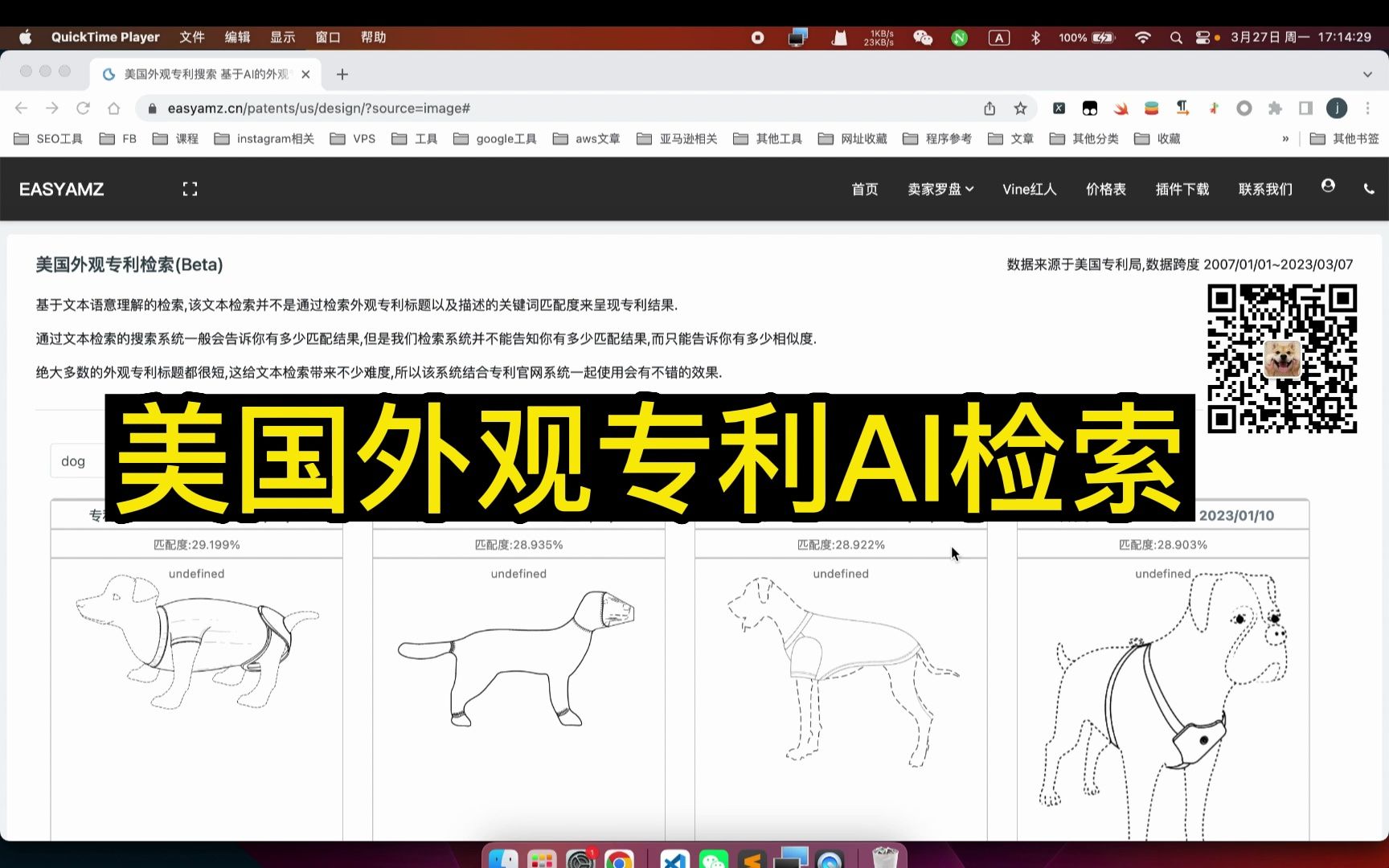Viewport: 1389px width, 868px height.
Task: Open the Chrome three-dot menu
Action: [1367, 108]
